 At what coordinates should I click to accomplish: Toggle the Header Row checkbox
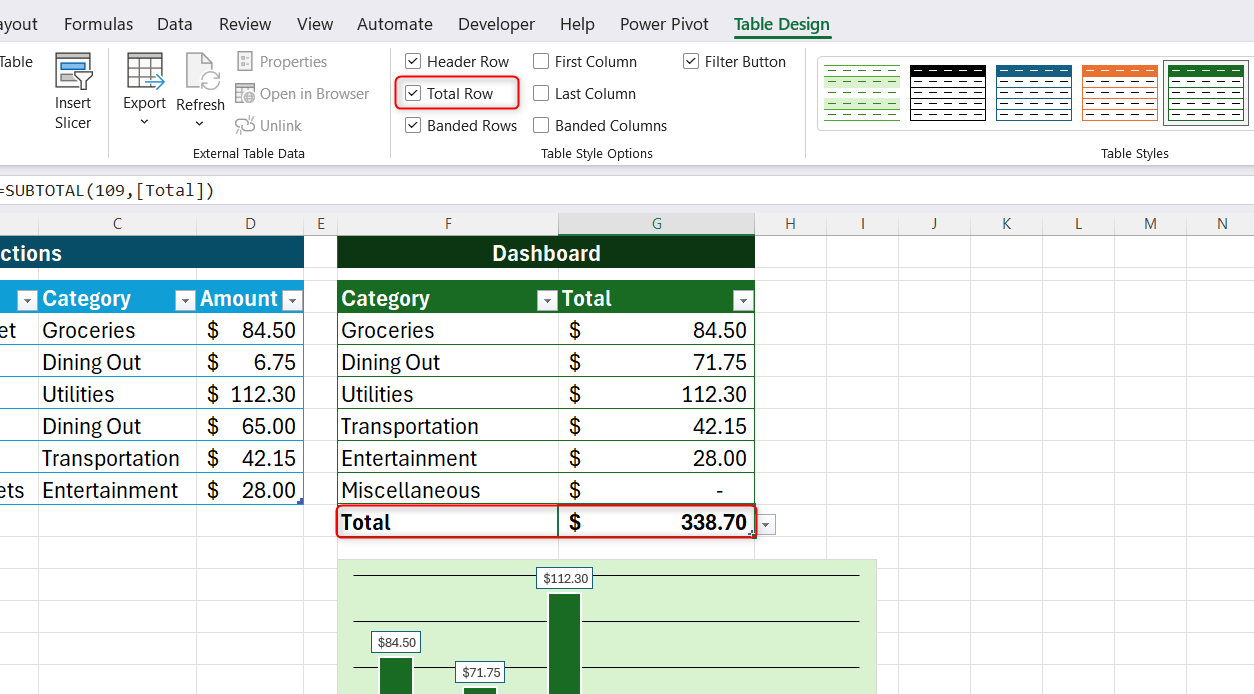pos(413,62)
